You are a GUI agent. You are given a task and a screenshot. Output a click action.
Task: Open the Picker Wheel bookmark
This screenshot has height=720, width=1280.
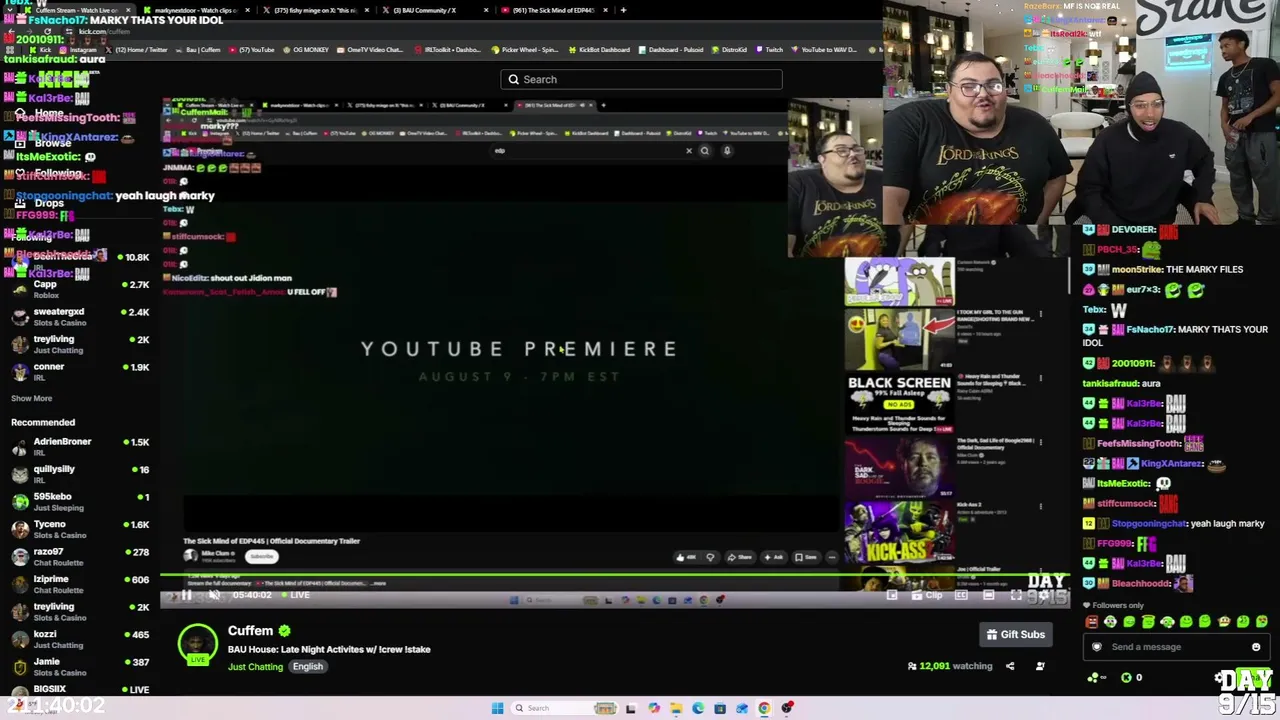(x=523, y=50)
